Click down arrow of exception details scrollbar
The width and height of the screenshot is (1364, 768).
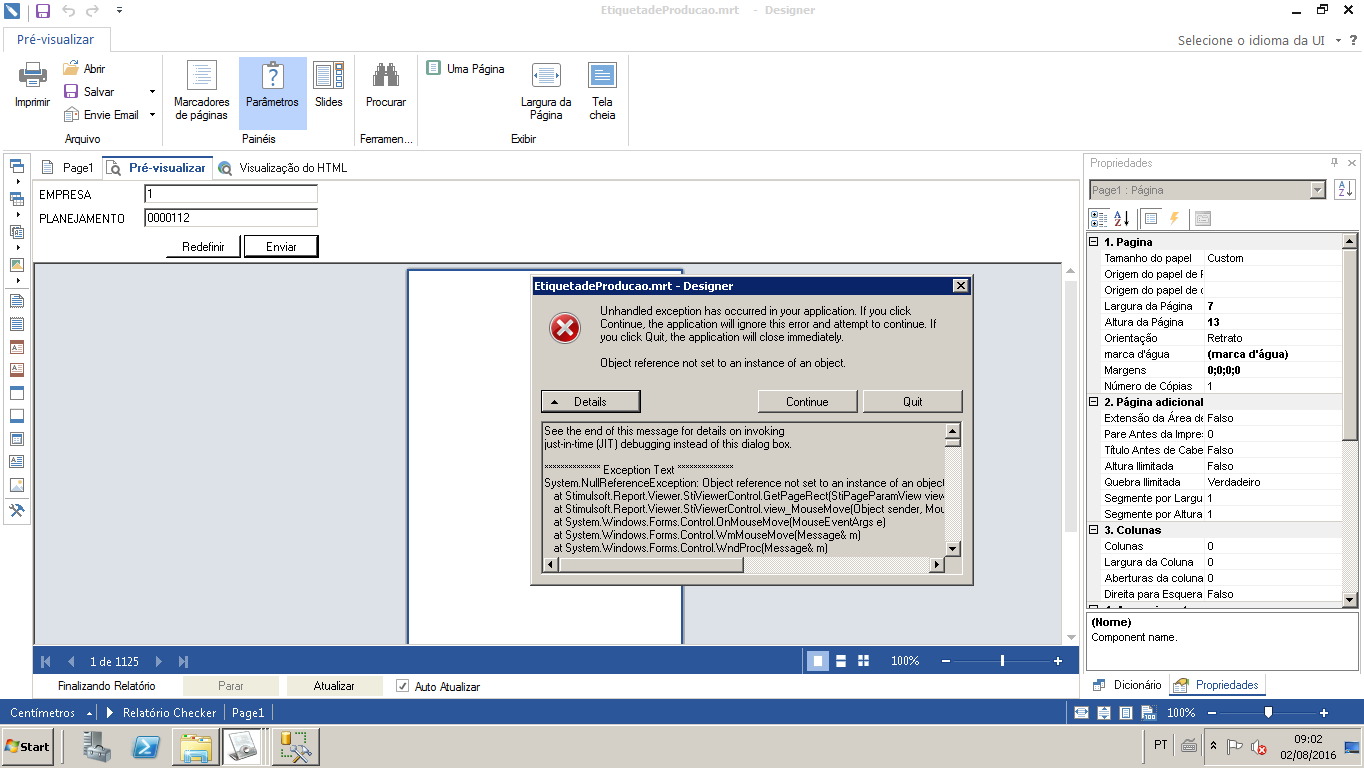click(953, 548)
